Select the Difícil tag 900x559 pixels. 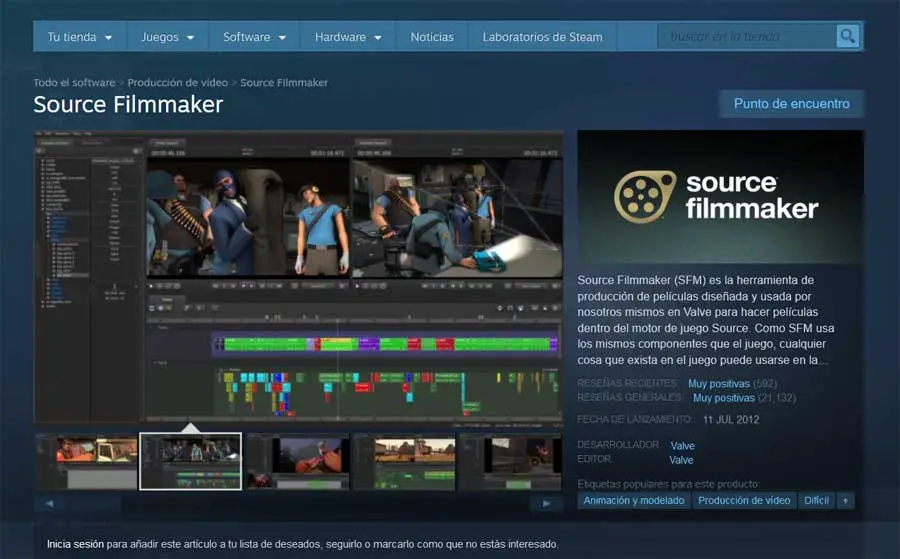coord(816,500)
